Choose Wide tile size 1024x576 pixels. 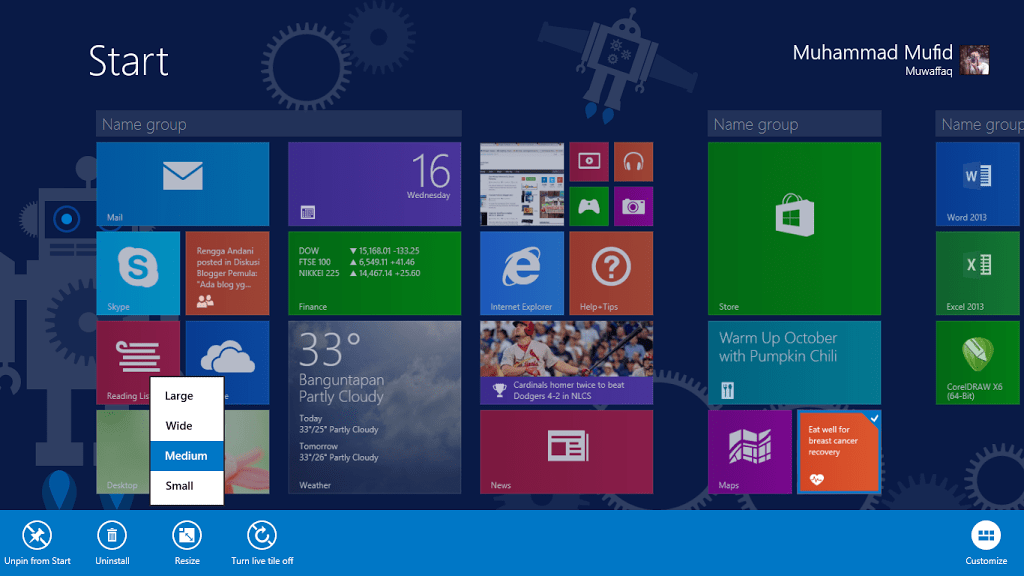[187, 426]
